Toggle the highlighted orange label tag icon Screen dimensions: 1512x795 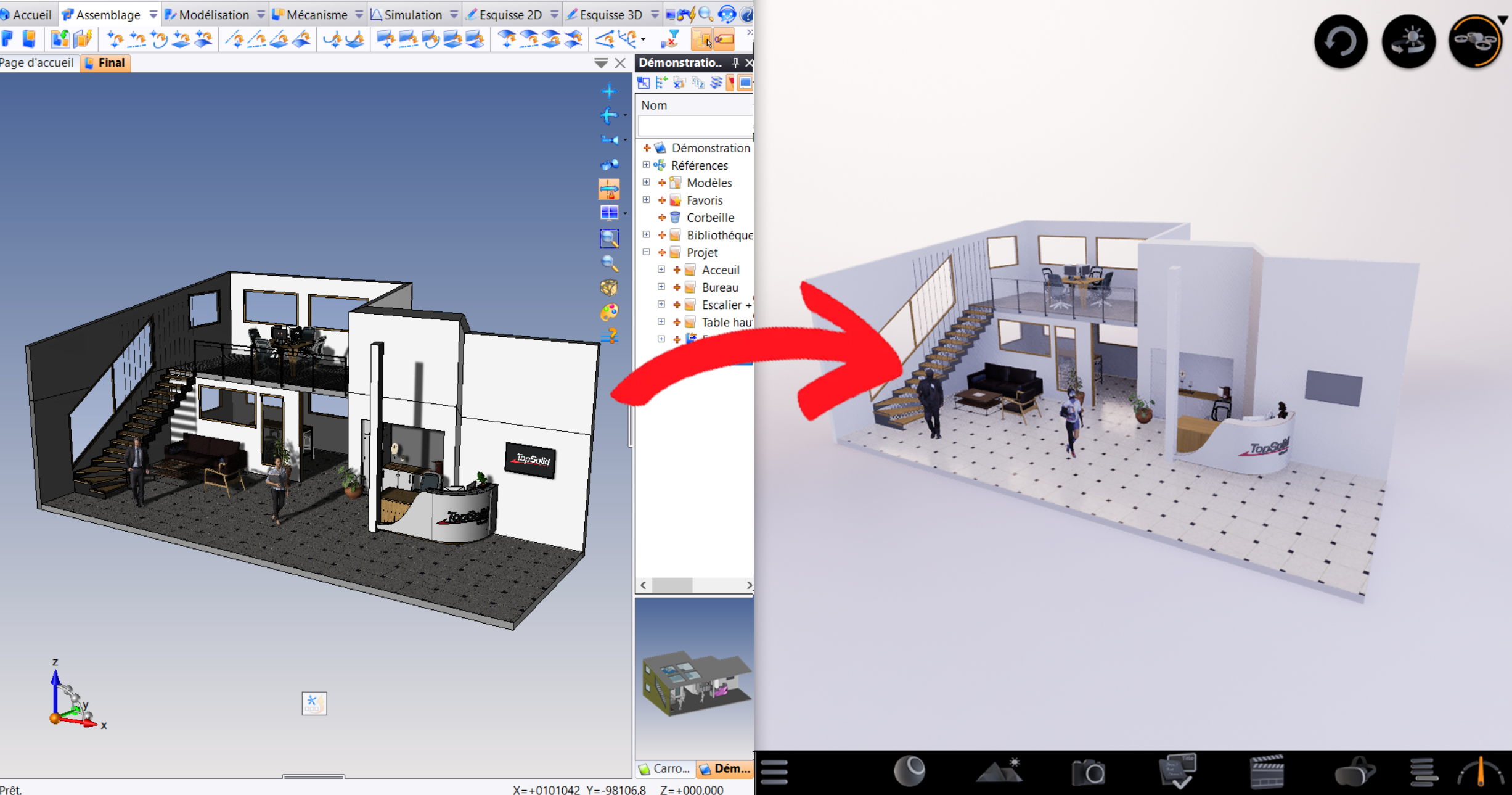pyautogui.click(x=724, y=39)
